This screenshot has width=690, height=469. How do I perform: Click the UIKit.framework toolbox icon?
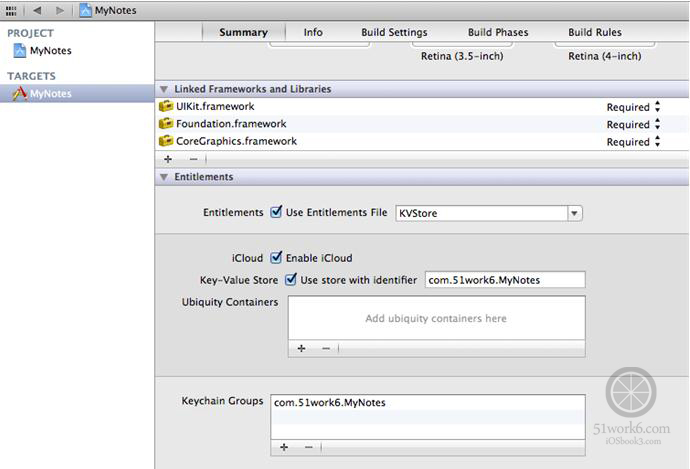pos(166,106)
